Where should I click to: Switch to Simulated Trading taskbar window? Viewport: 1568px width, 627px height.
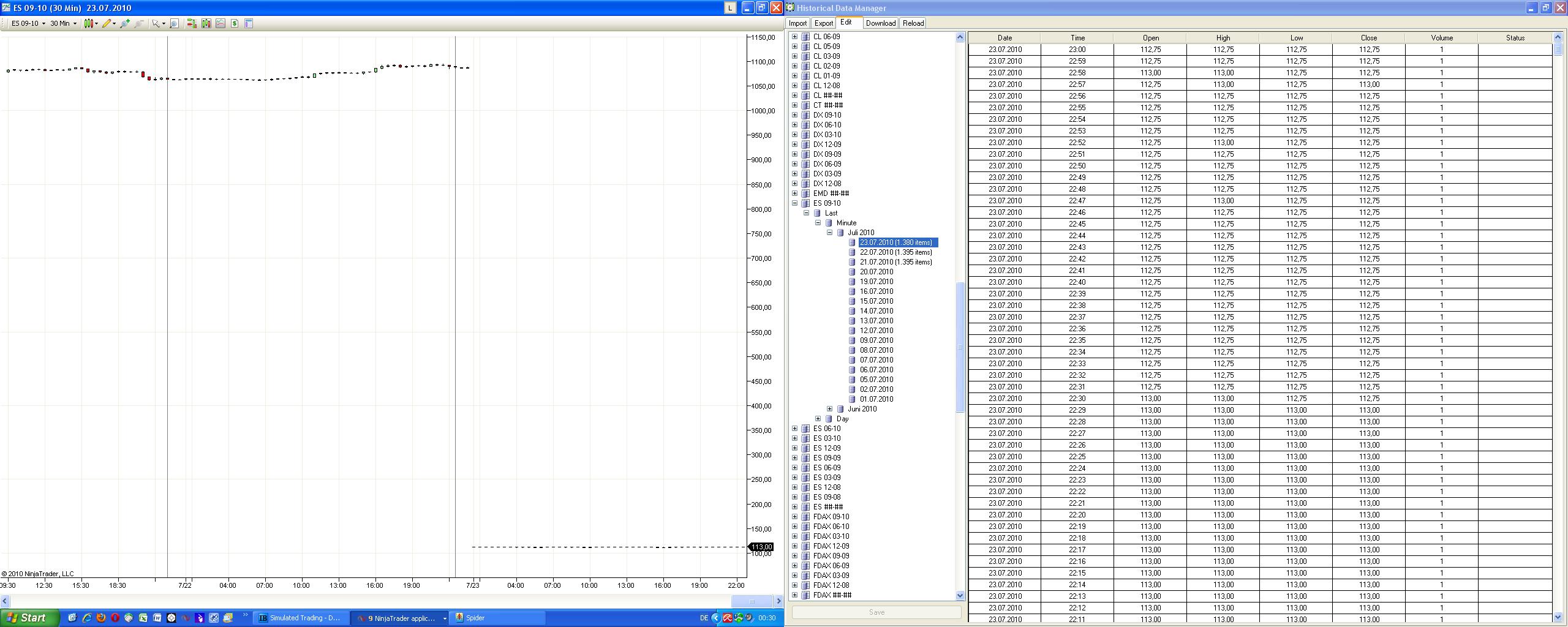[x=301, y=618]
